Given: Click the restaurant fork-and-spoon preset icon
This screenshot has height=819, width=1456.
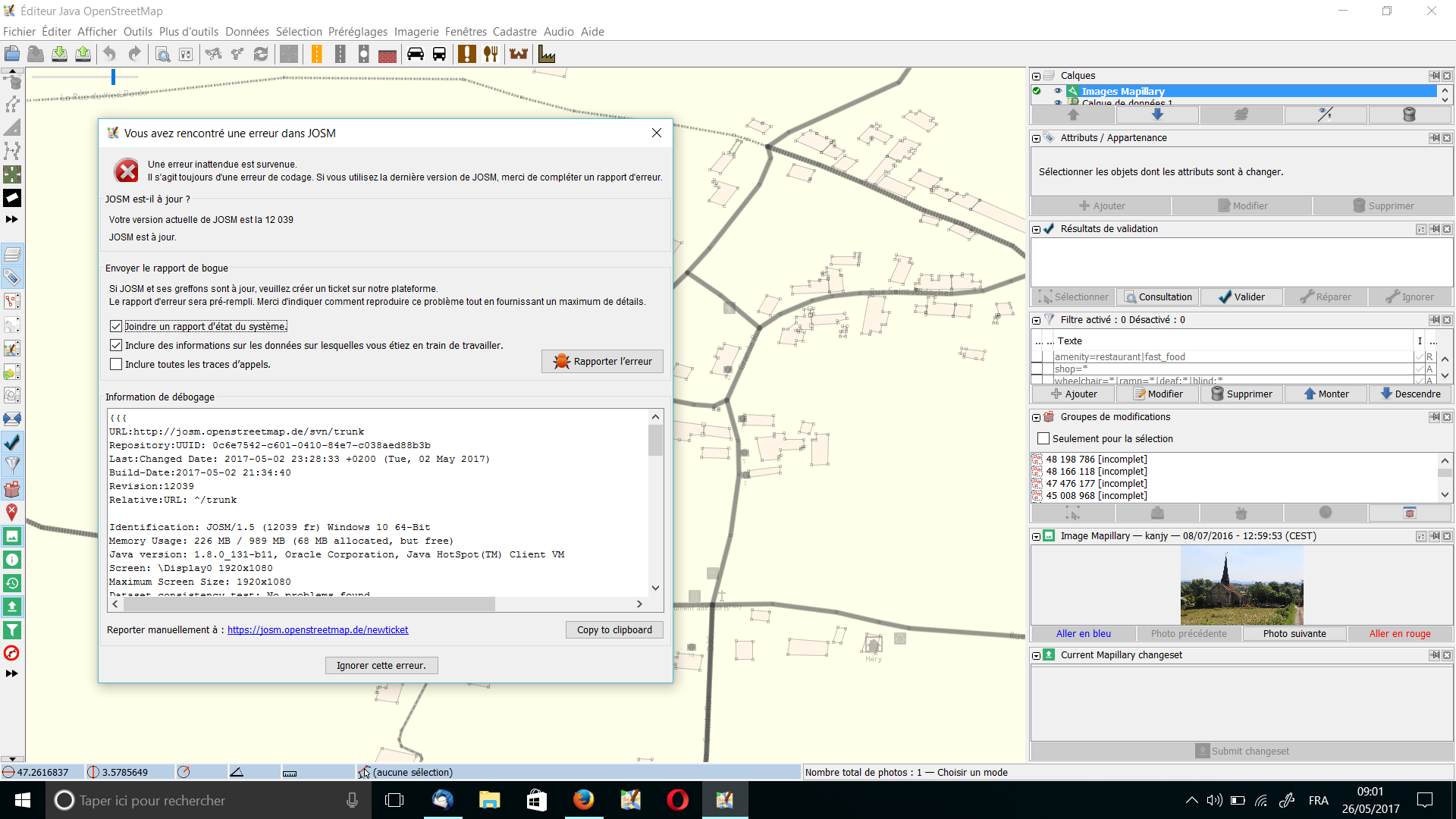Looking at the screenshot, I should pyautogui.click(x=491, y=54).
